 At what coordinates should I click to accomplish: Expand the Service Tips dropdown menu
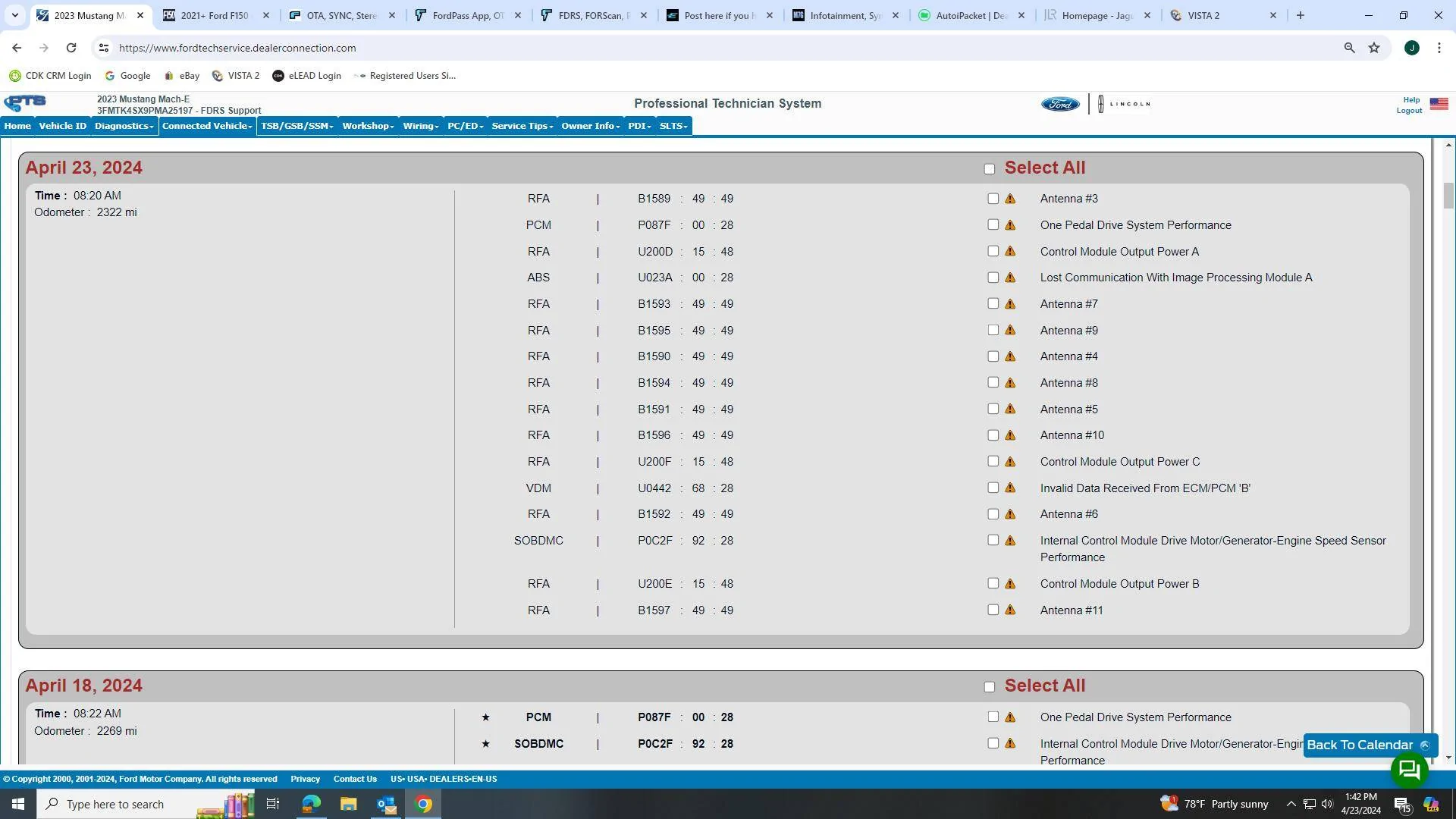pos(522,126)
